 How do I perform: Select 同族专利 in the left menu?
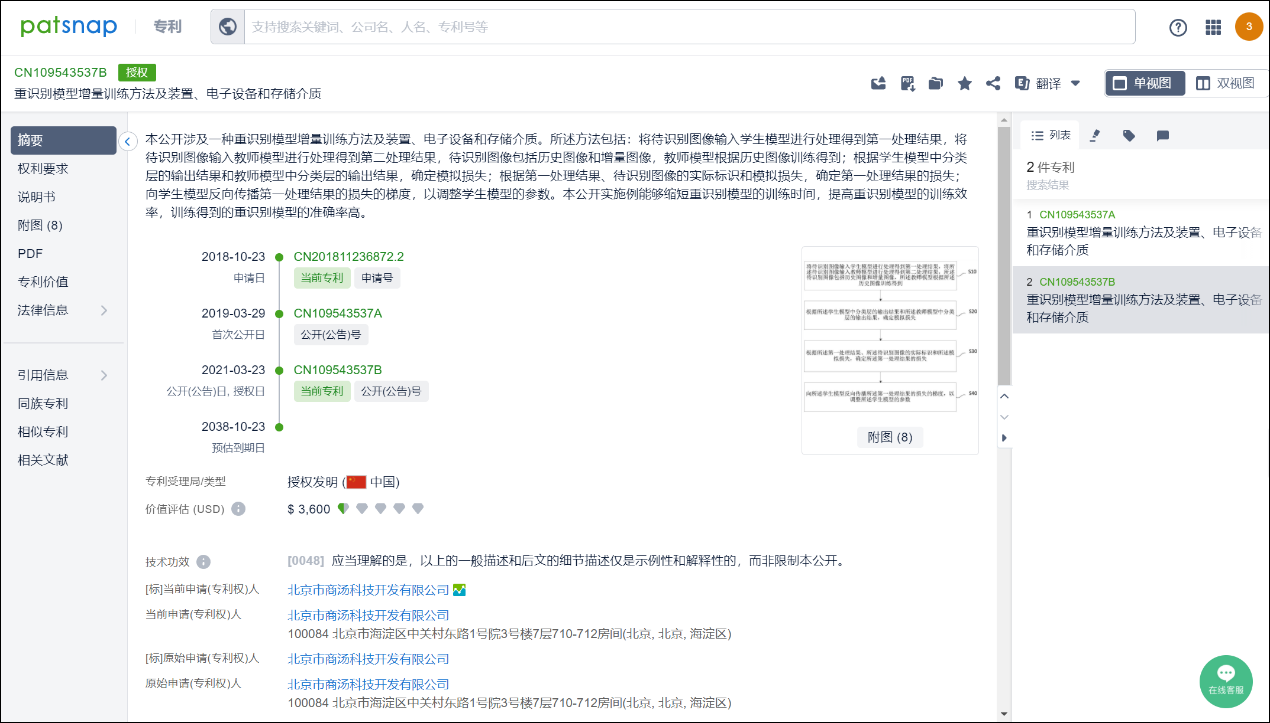pyautogui.click(x=43, y=404)
